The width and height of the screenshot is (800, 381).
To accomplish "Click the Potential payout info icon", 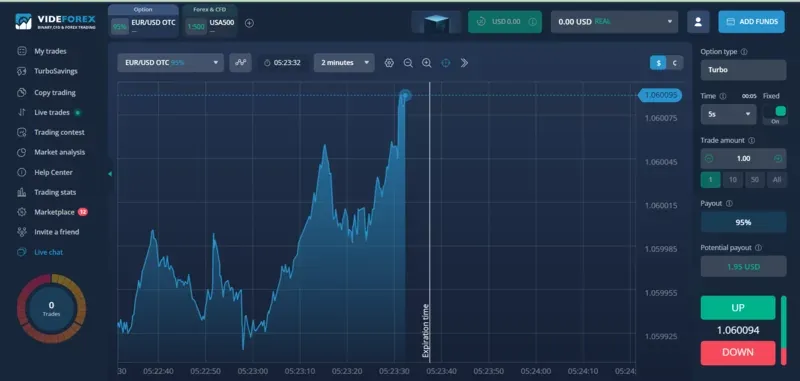I will coord(758,247).
